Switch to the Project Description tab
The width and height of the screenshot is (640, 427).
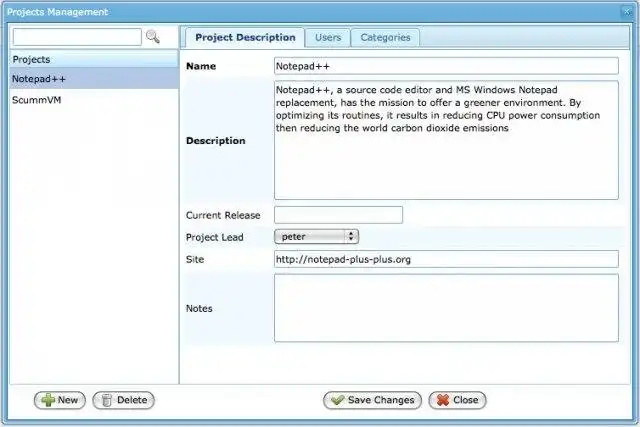(x=245, y=38)
